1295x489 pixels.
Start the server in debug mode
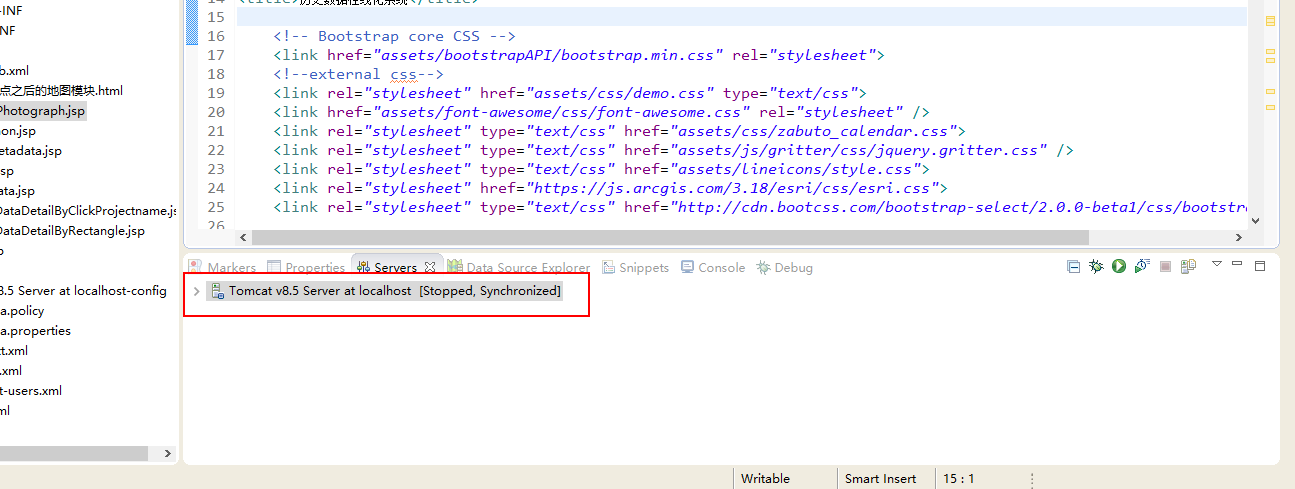[x=1096, y=267]
